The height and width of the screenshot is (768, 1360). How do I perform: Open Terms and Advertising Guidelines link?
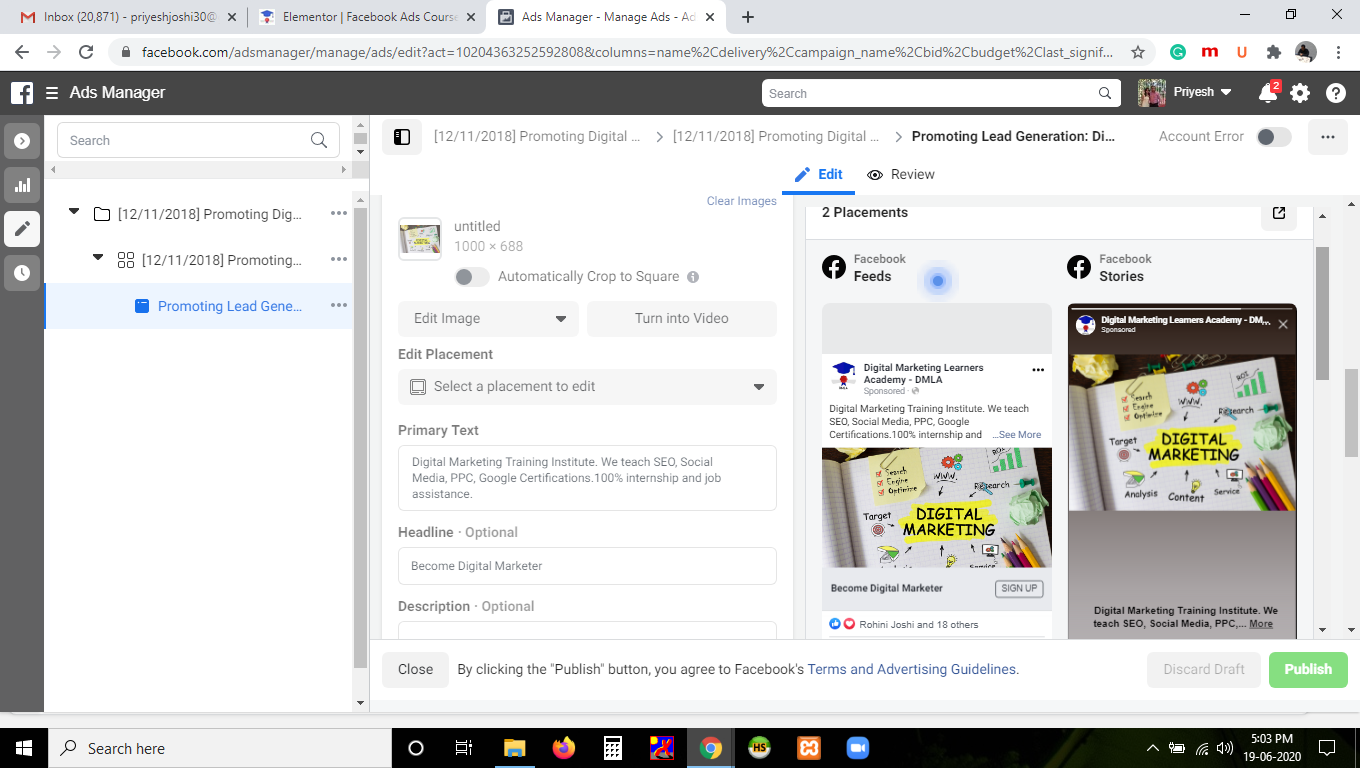click(913, 670)
